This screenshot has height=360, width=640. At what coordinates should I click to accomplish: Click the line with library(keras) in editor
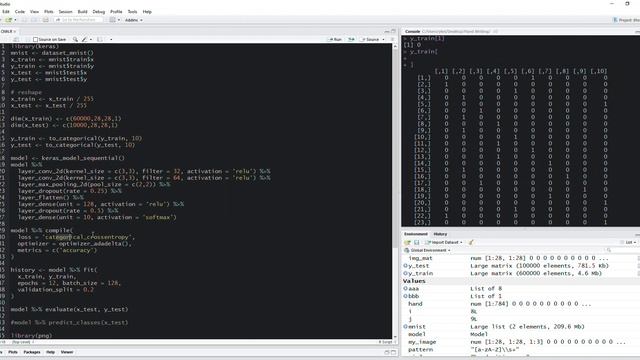[35, 47]
